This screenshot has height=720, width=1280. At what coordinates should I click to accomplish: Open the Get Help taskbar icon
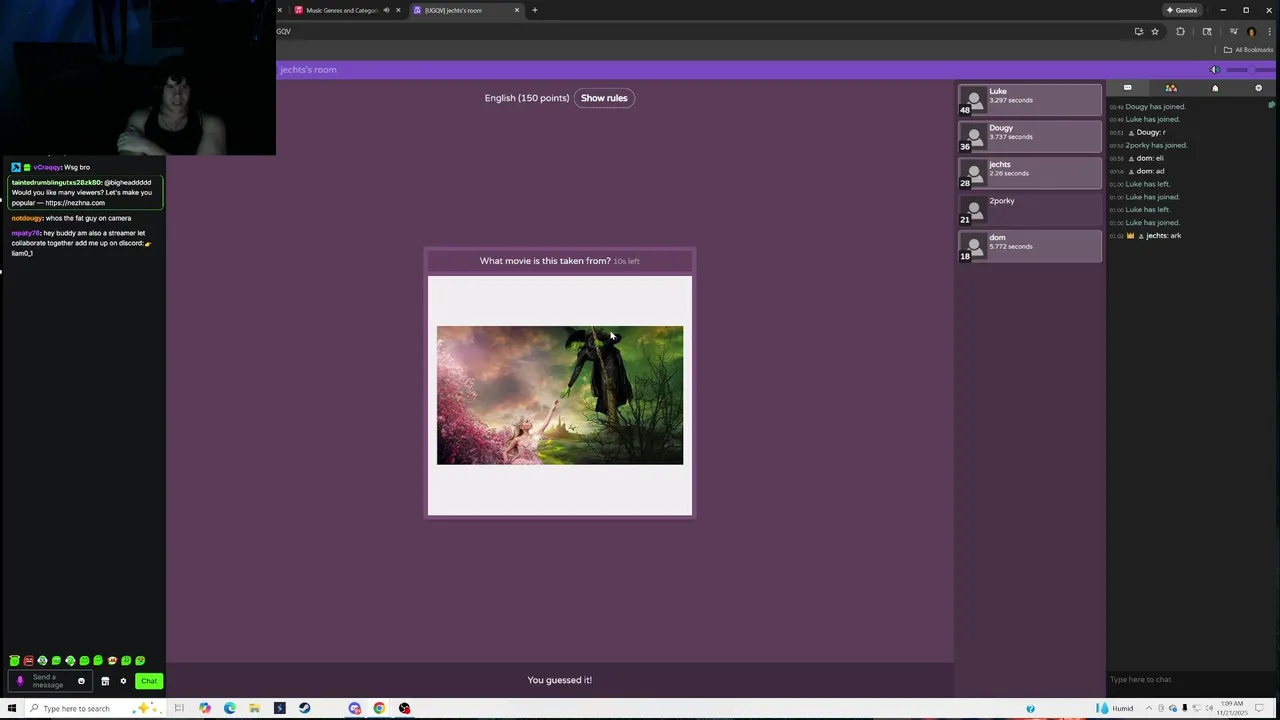click(x=1030, y=709)
